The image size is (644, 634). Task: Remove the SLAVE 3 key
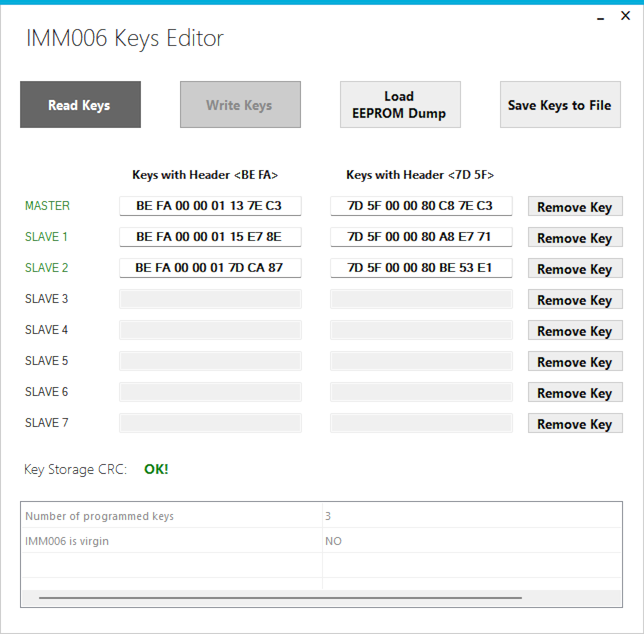point(575,299)
